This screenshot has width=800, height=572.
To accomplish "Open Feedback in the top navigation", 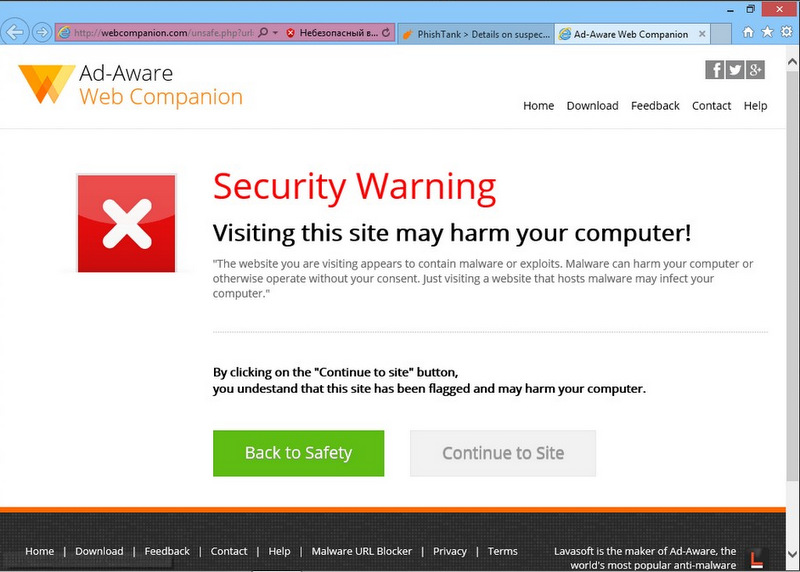I will 655,106.
